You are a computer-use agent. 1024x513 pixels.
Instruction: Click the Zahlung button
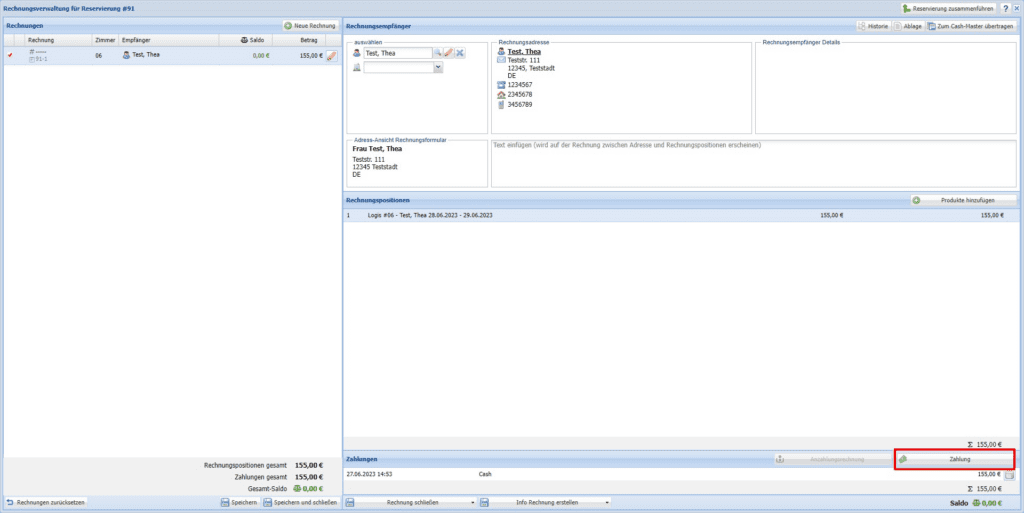[x=955, y=459]
